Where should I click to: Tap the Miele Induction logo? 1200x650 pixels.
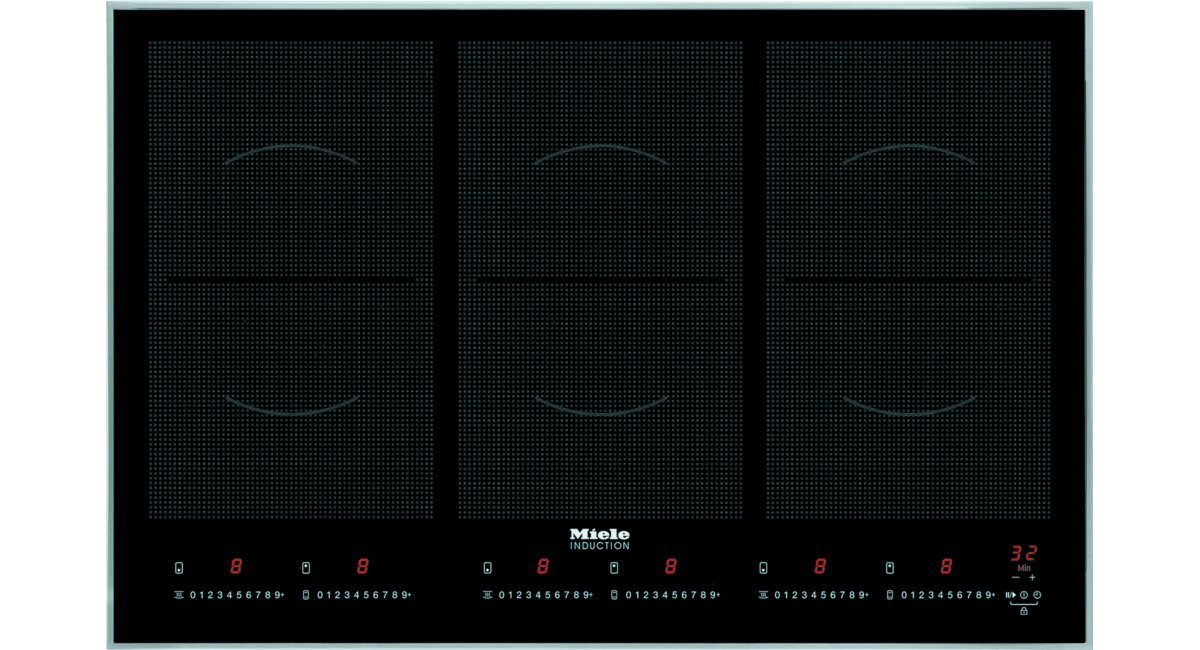coord(599,539)
